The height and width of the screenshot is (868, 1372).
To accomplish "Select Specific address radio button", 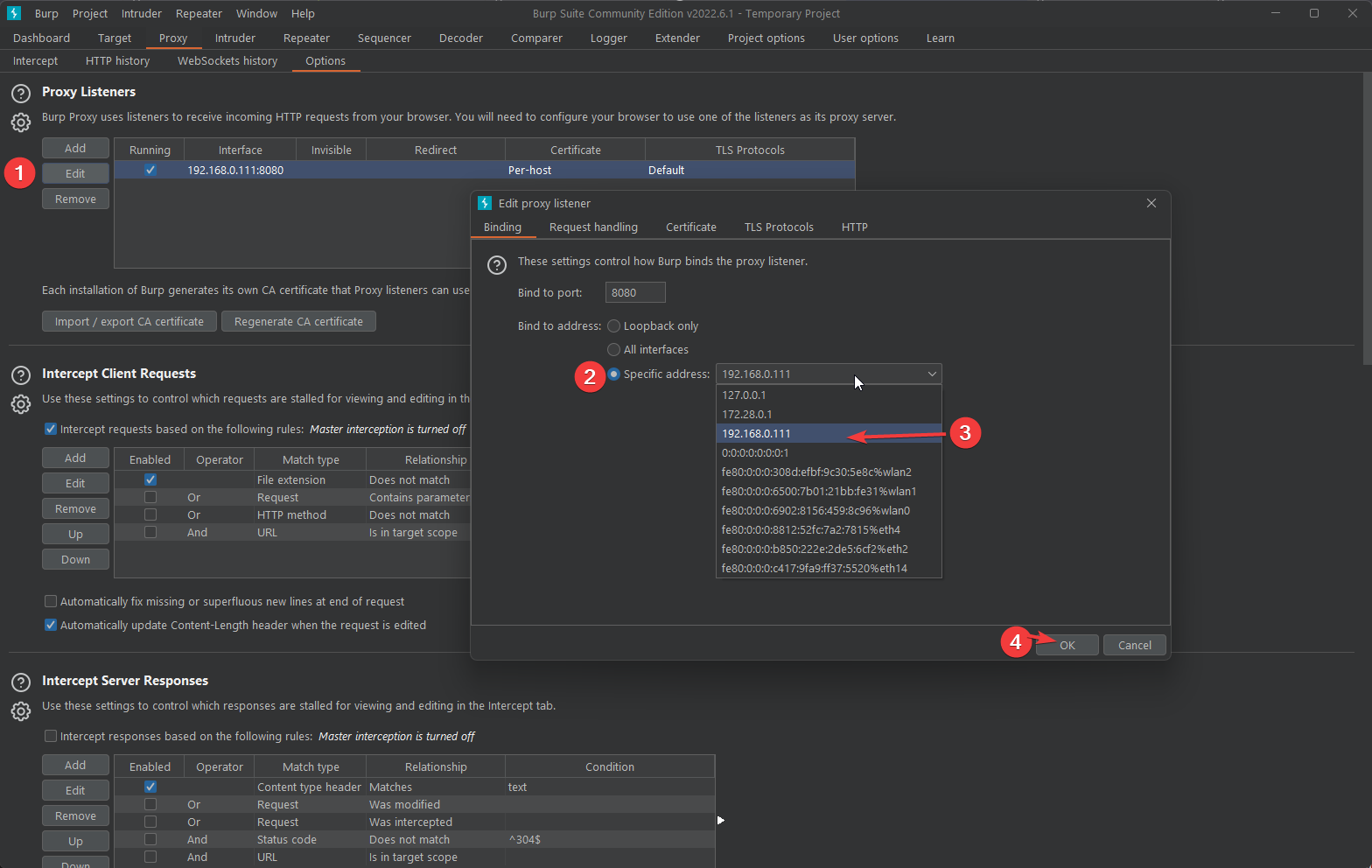I will point(614,374).
